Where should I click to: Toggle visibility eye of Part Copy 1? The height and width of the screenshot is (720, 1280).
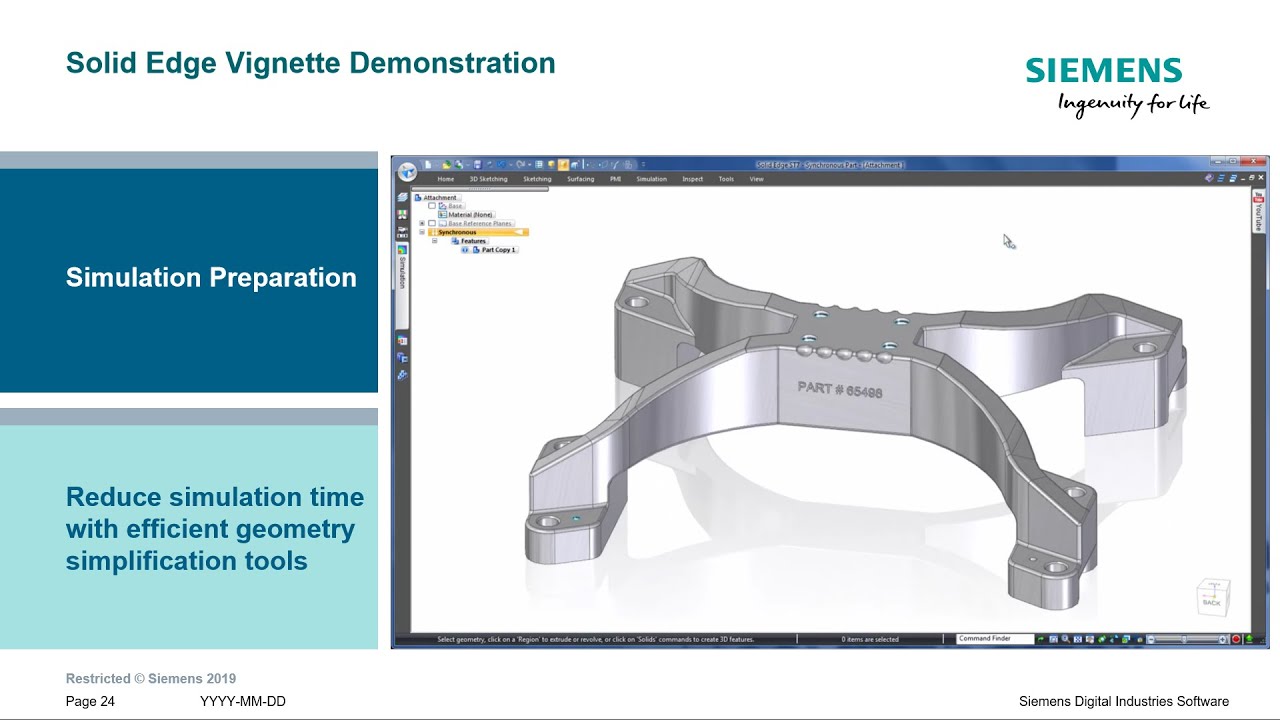[465, 250]
